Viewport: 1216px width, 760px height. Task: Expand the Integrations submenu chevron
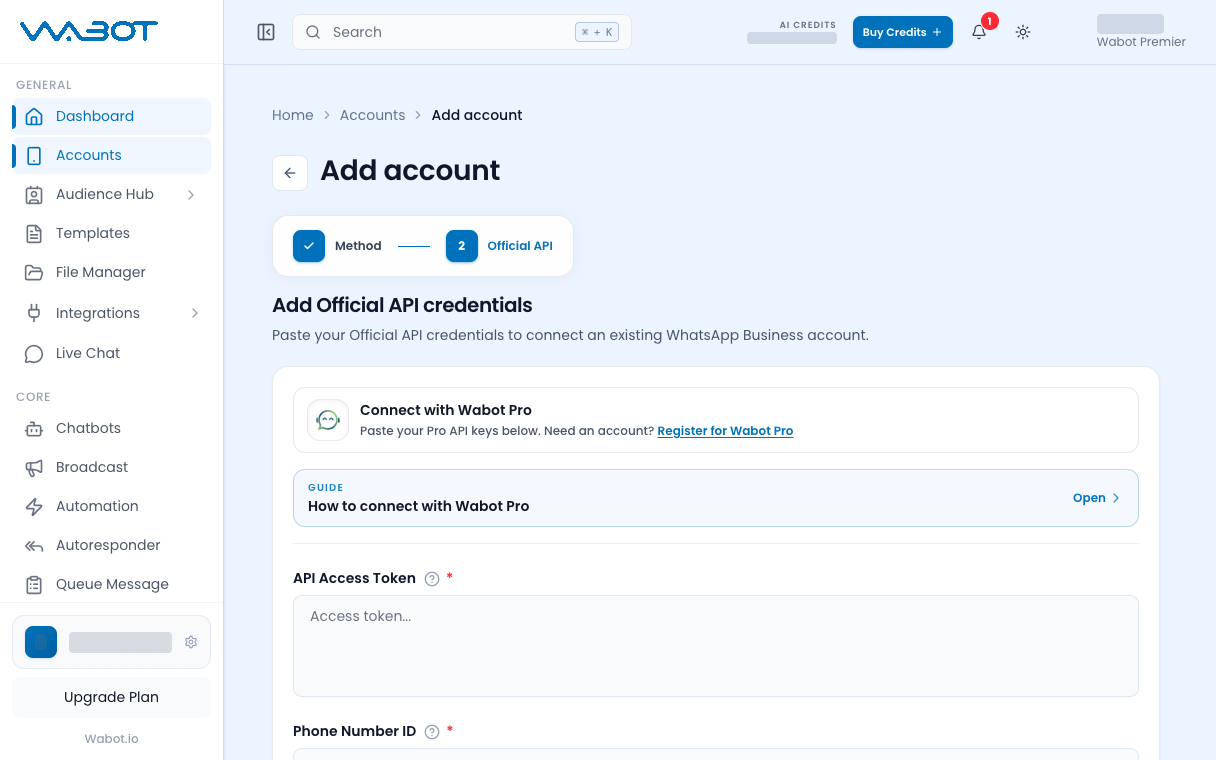(x=194, y=313)
